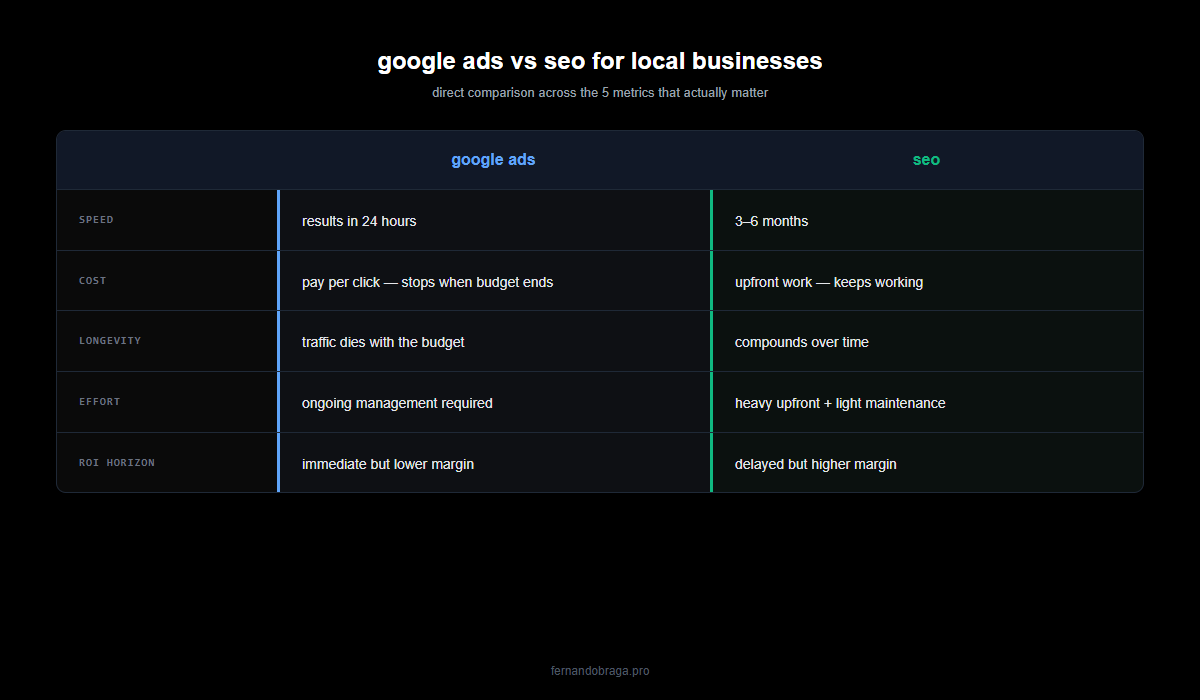
Task: Select the cell 'traffic dies with the budget'
Action: pyautogui.click(x=494, y=342)
